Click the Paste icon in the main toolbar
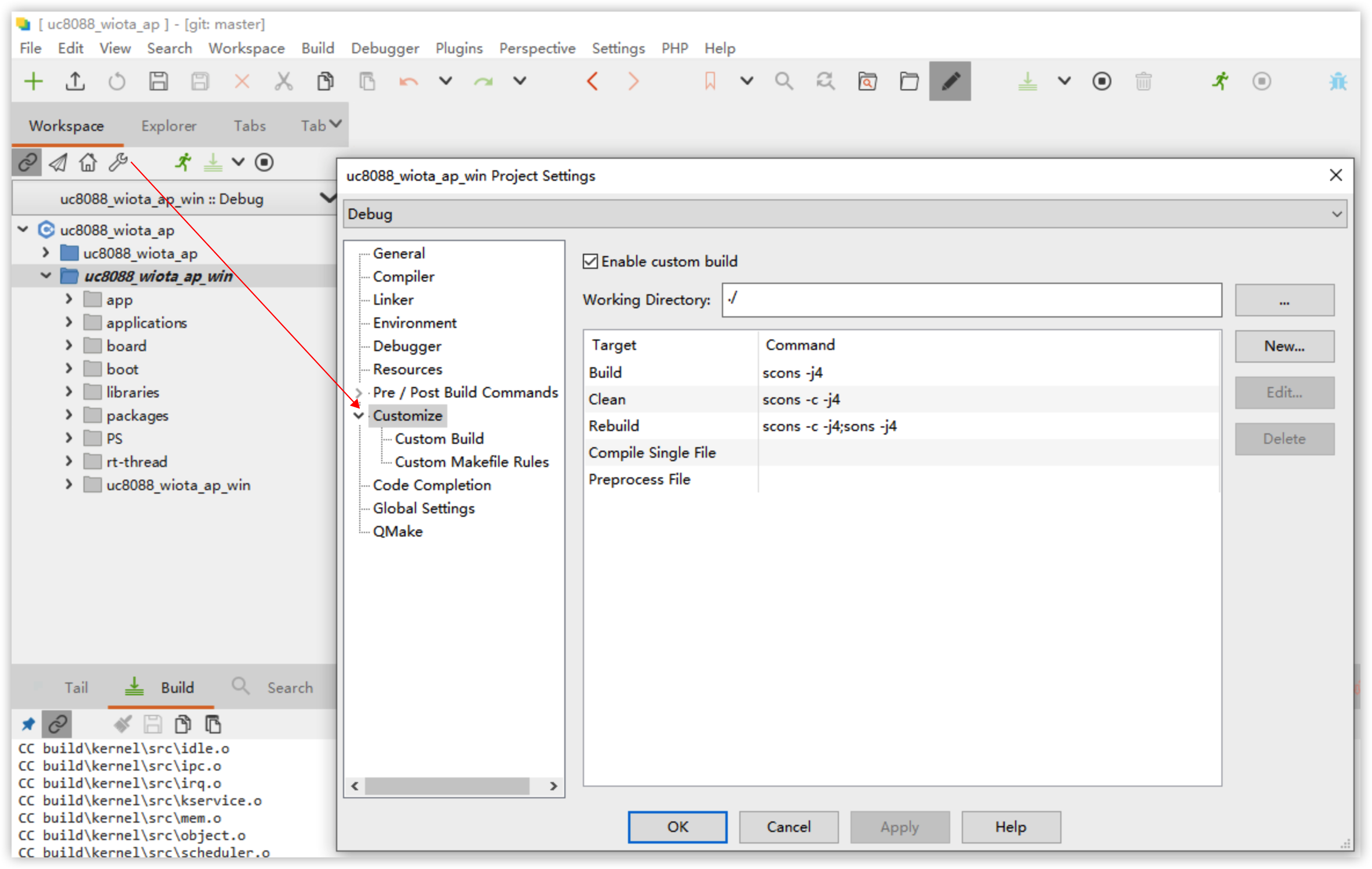 [x=367, y=81]
